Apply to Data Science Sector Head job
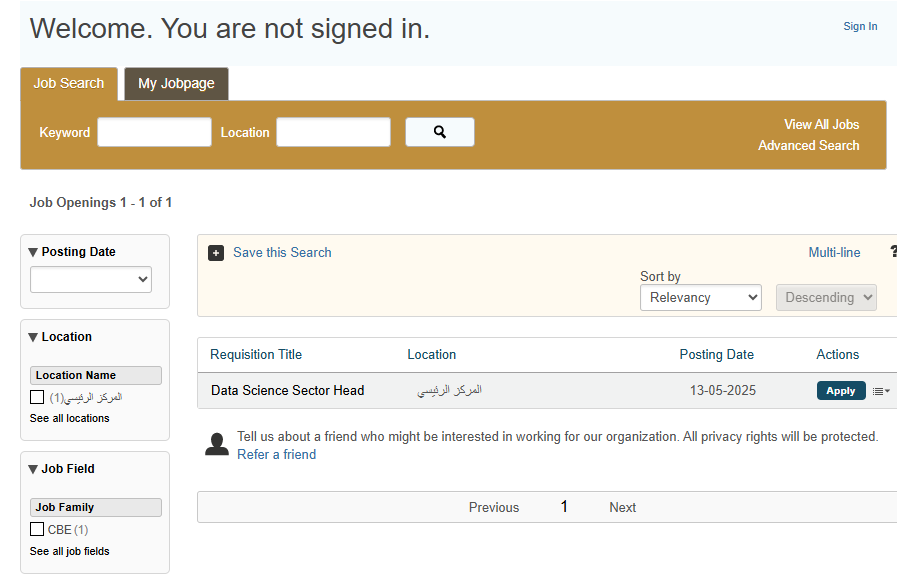 [x=840, y=391]
